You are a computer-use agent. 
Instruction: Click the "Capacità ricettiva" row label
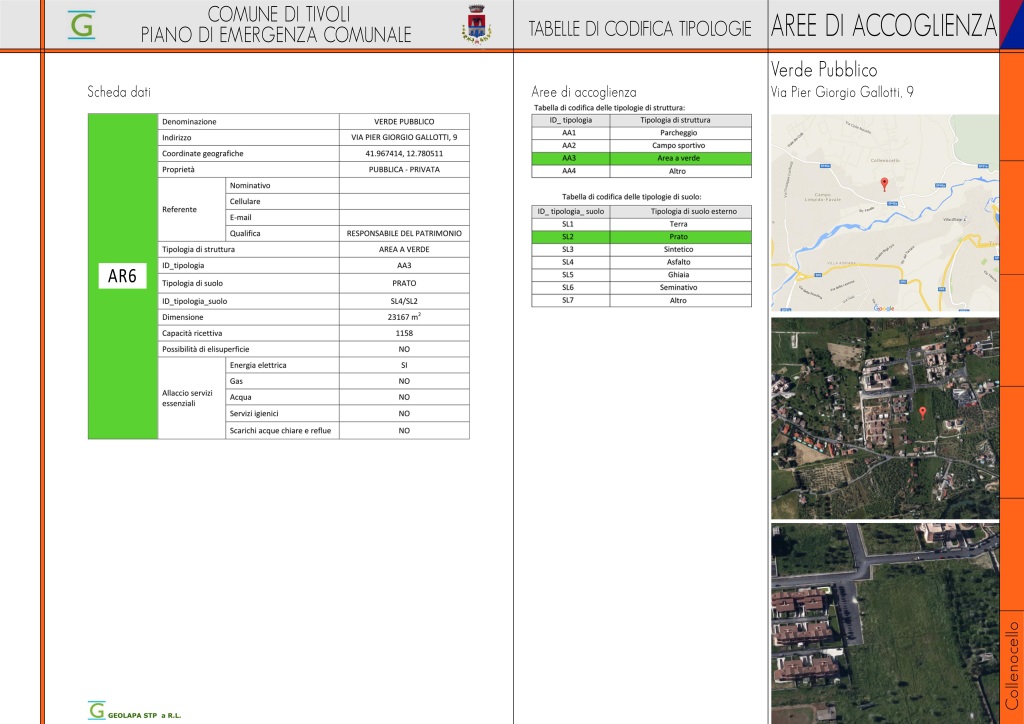(x=192, y=333)
